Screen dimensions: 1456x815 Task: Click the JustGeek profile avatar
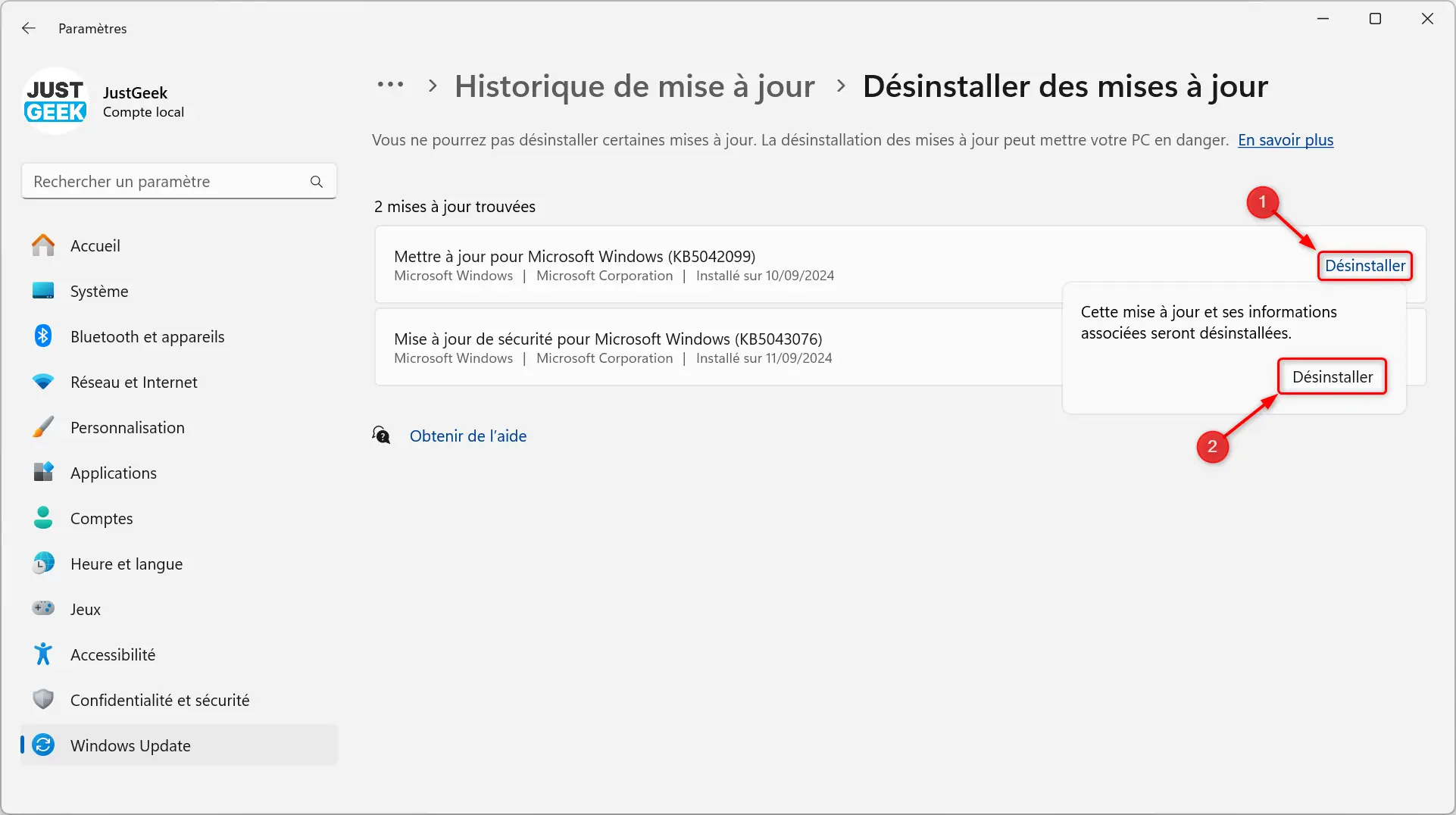55,101
